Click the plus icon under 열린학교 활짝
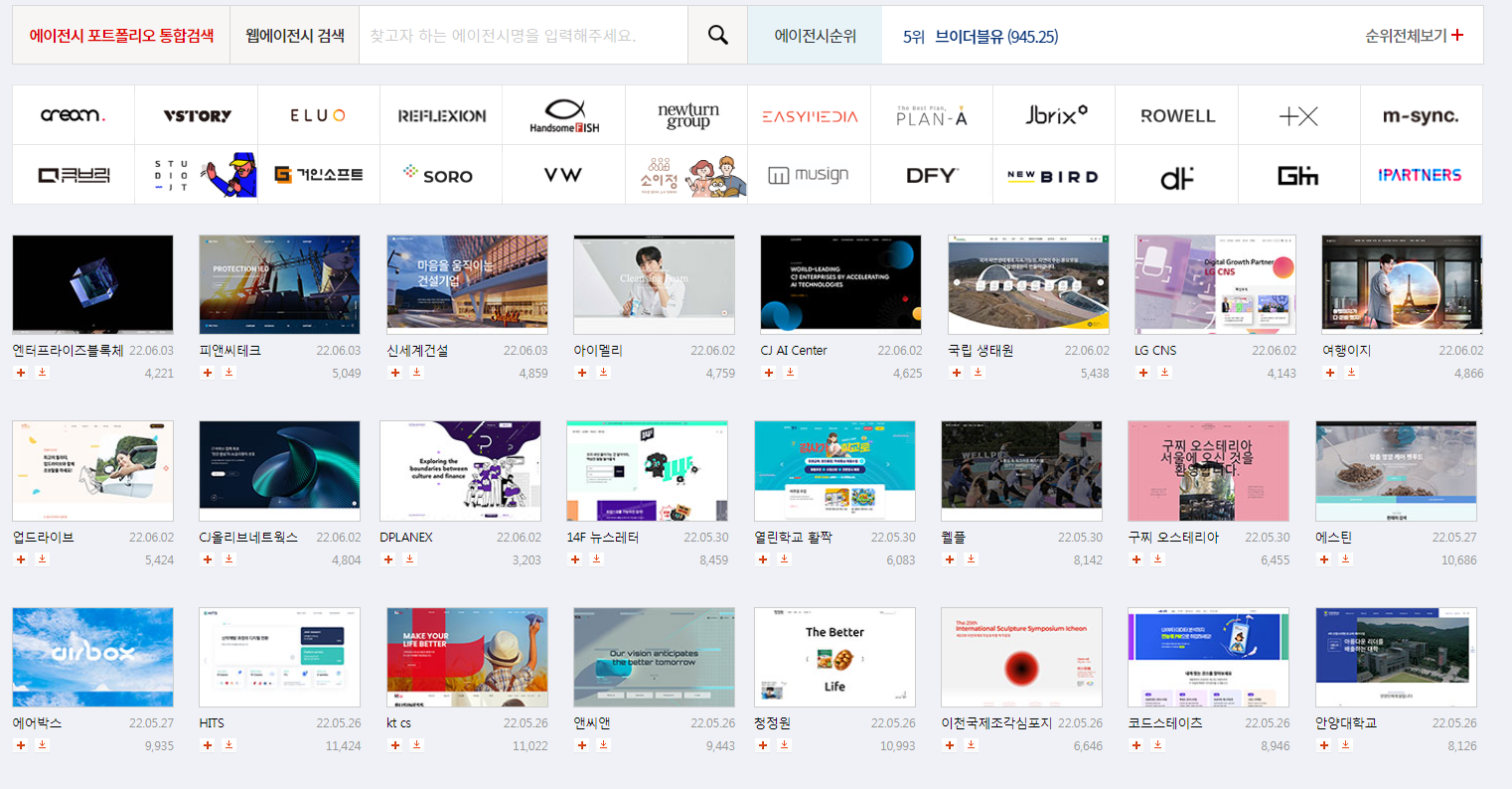Image resolution: width=1512 pixels, height=789 pixels. [763, 559]
